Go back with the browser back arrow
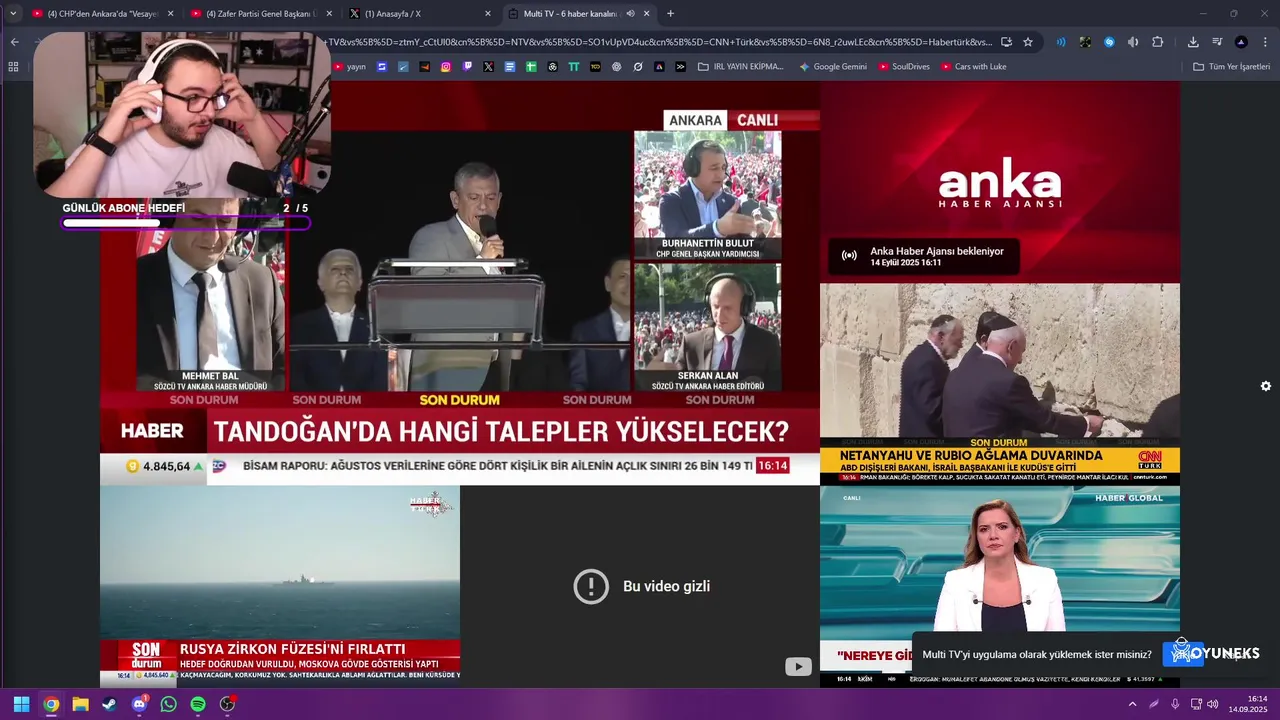 coord(14,42)
